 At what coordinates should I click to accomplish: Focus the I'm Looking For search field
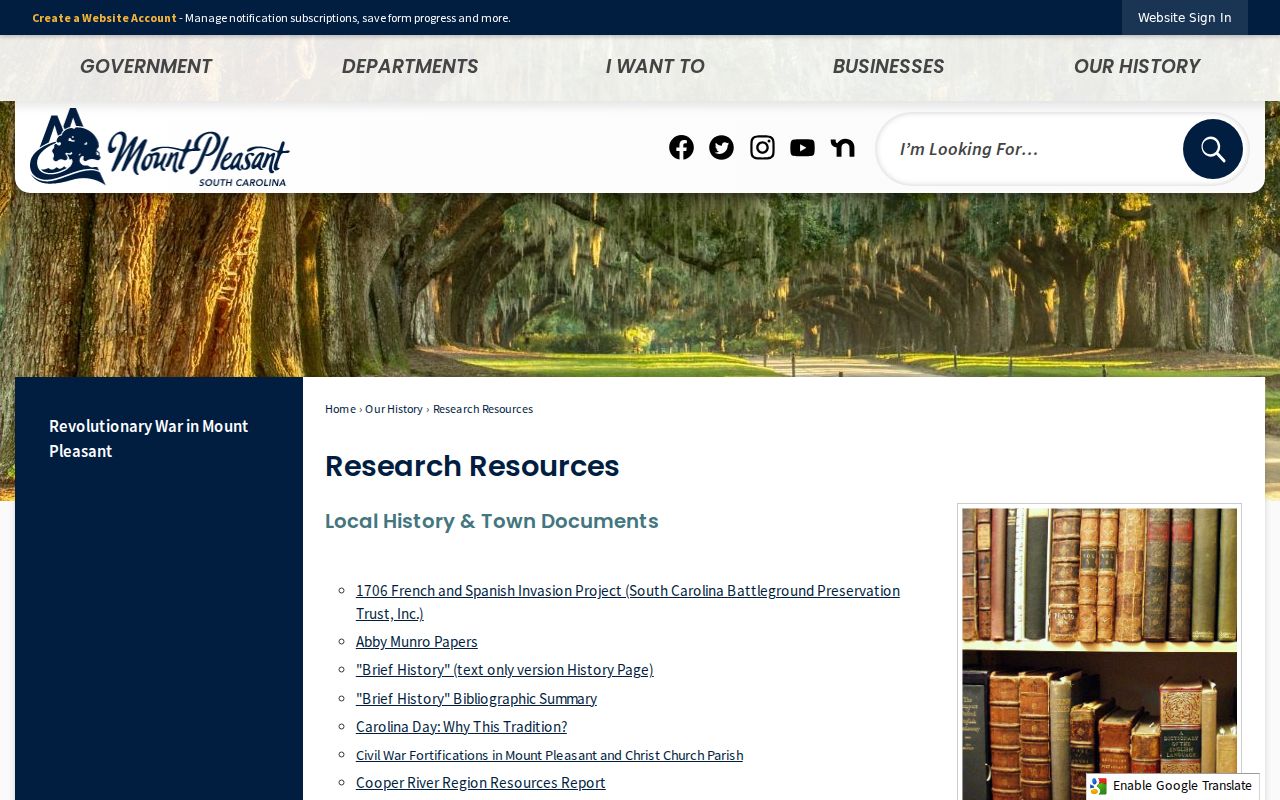coord(1030,149)
